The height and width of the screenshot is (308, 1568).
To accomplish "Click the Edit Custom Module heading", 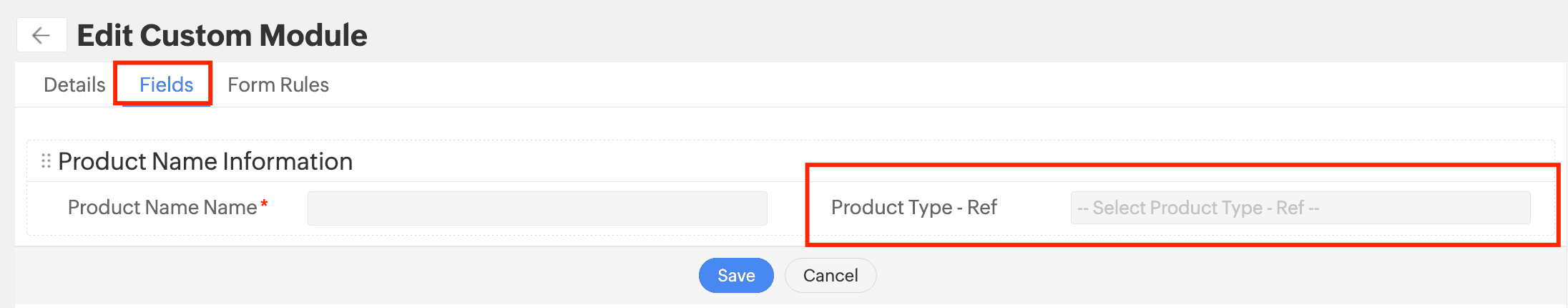I will click(x=222, y=35).
